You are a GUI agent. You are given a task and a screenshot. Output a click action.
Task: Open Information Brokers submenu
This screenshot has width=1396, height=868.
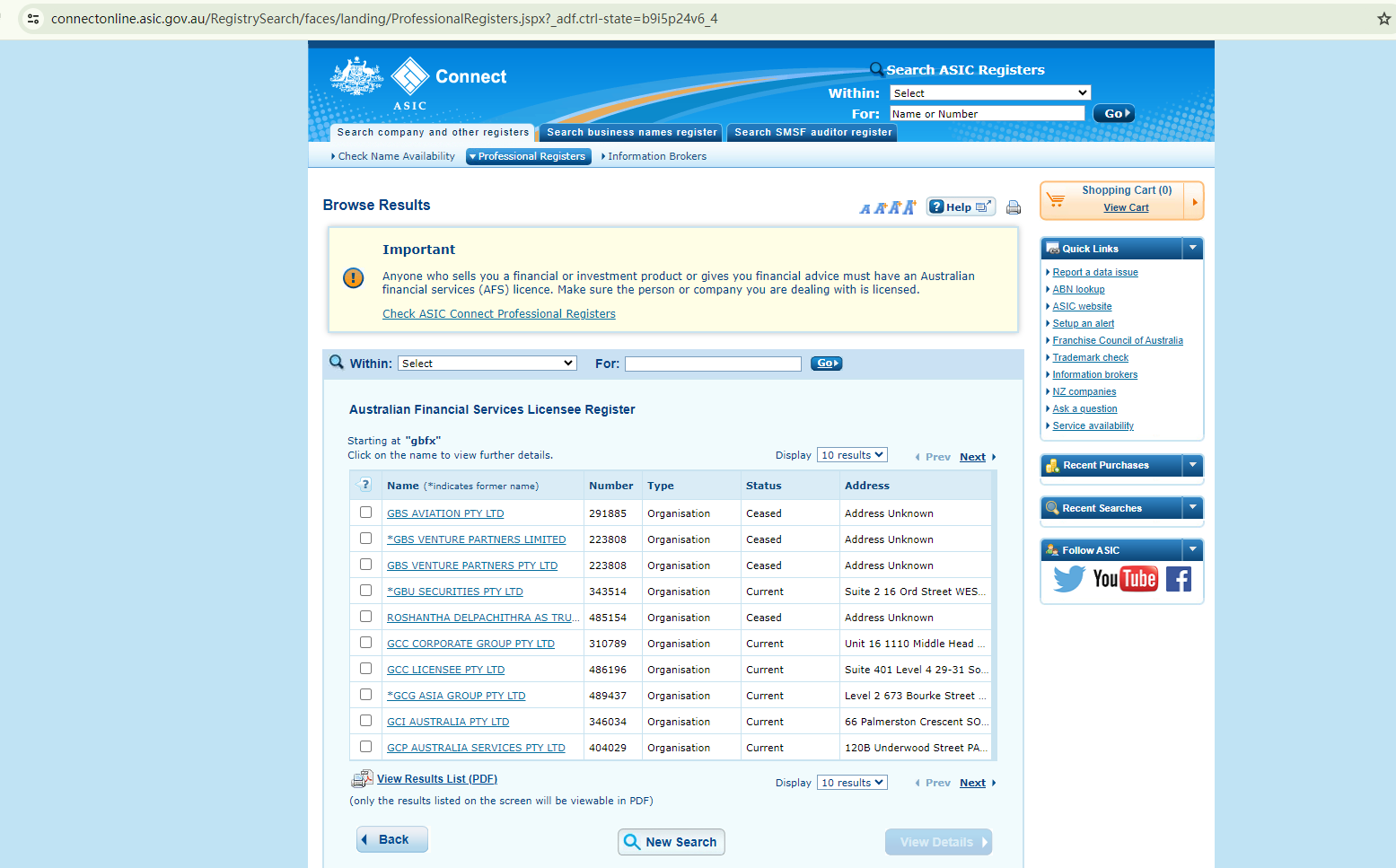pyautogui.click(x=654, y=156)
